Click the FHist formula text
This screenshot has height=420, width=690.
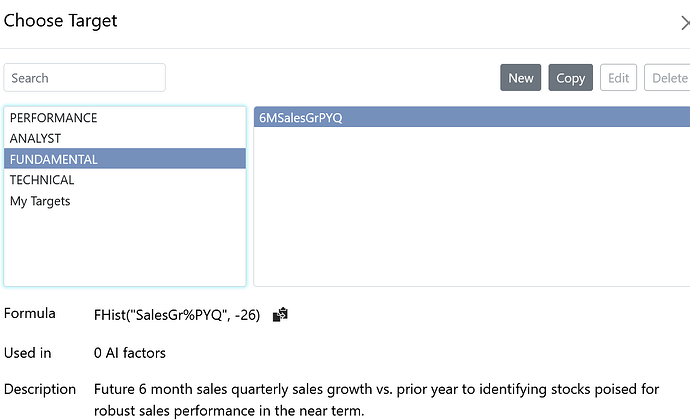(x=177, y=315)
